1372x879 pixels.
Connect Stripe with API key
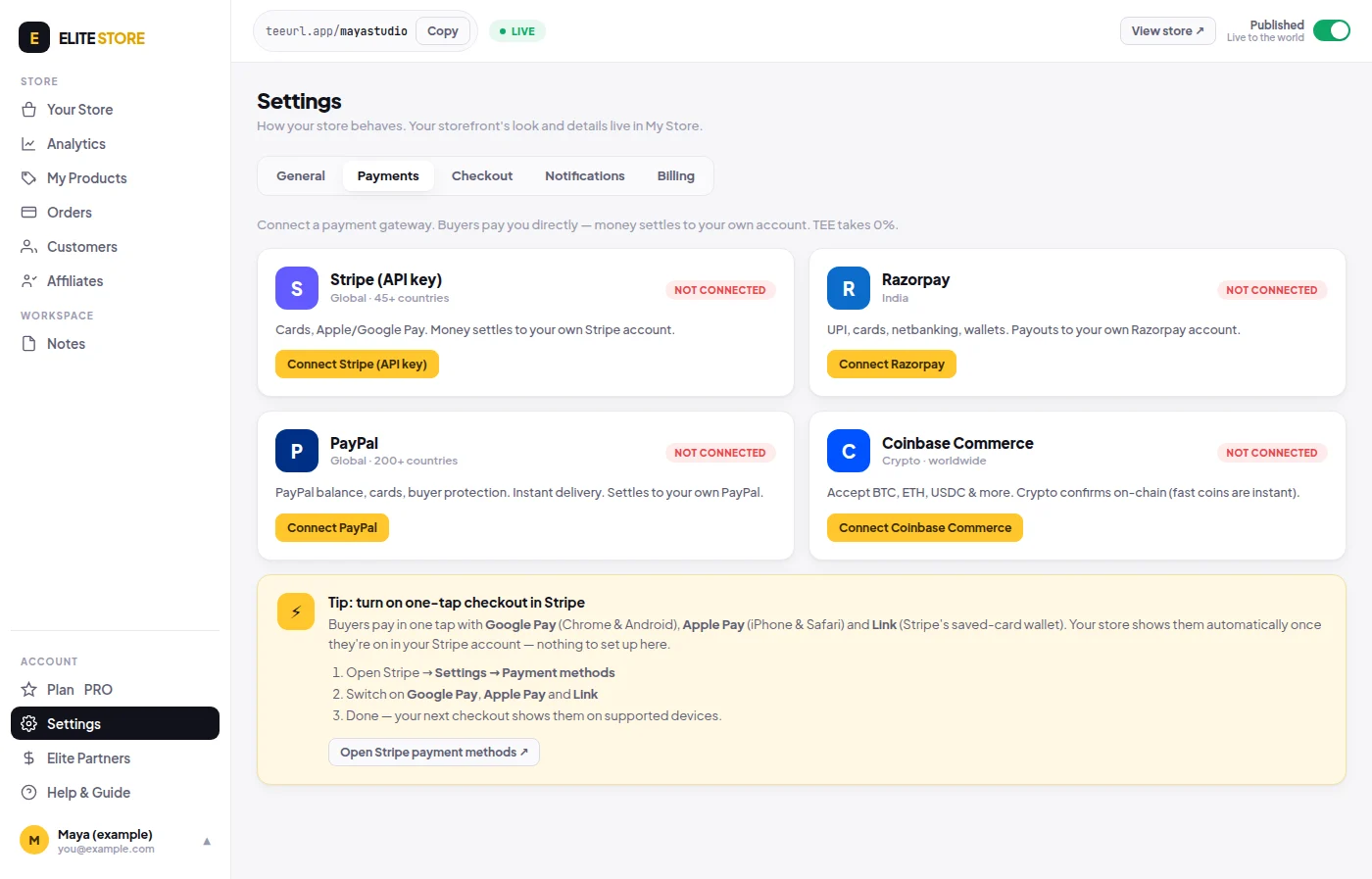click(x=357, y=365)
